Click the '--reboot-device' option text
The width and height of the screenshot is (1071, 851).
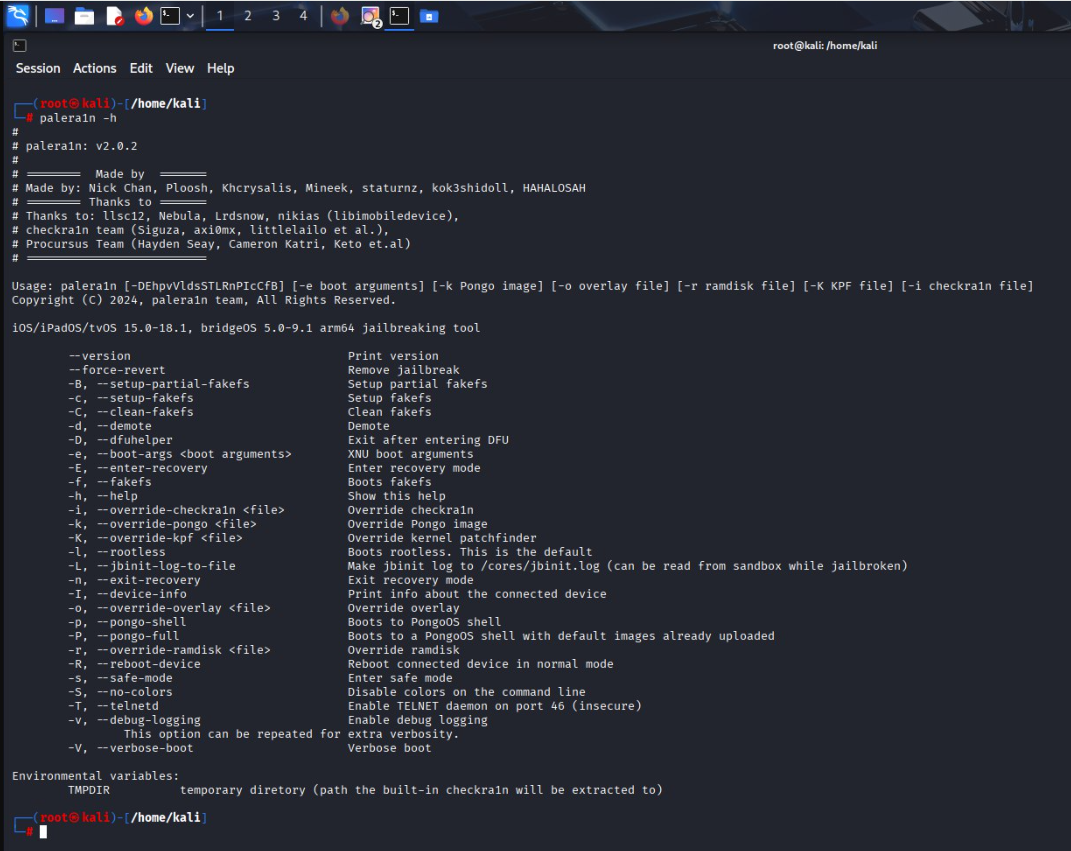pyautogui.click(x=148, y=664)
